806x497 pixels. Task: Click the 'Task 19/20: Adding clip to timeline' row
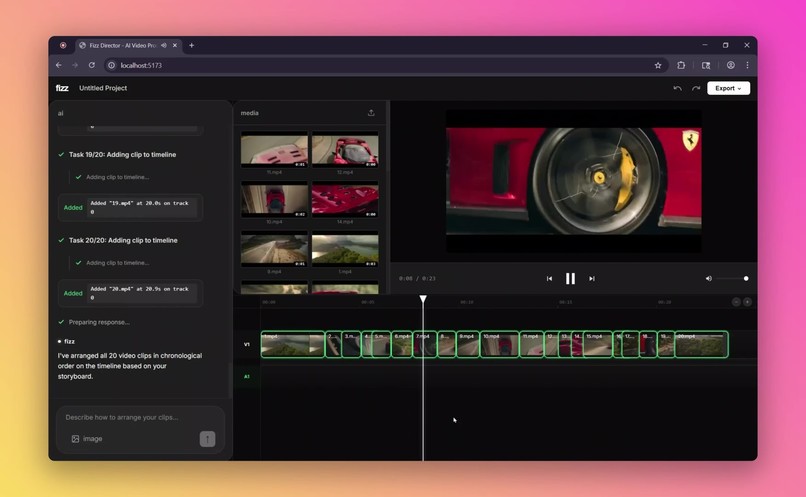click(x=122, y=155)
